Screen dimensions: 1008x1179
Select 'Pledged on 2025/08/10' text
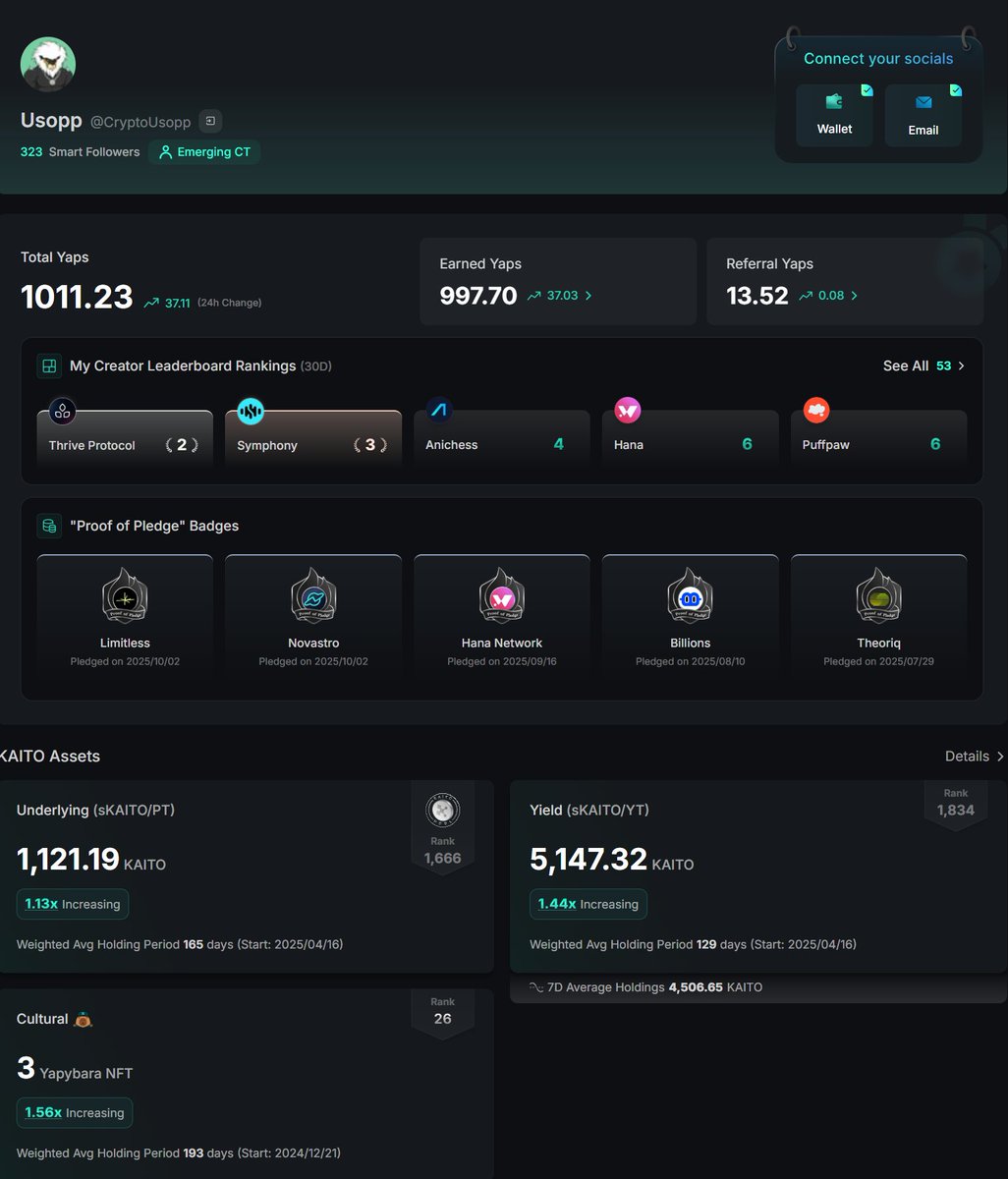[x=691, y=661]
